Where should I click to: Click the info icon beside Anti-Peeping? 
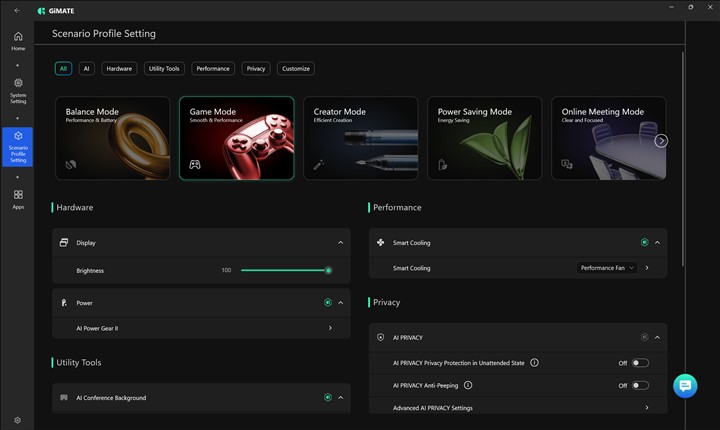point(468,385)
